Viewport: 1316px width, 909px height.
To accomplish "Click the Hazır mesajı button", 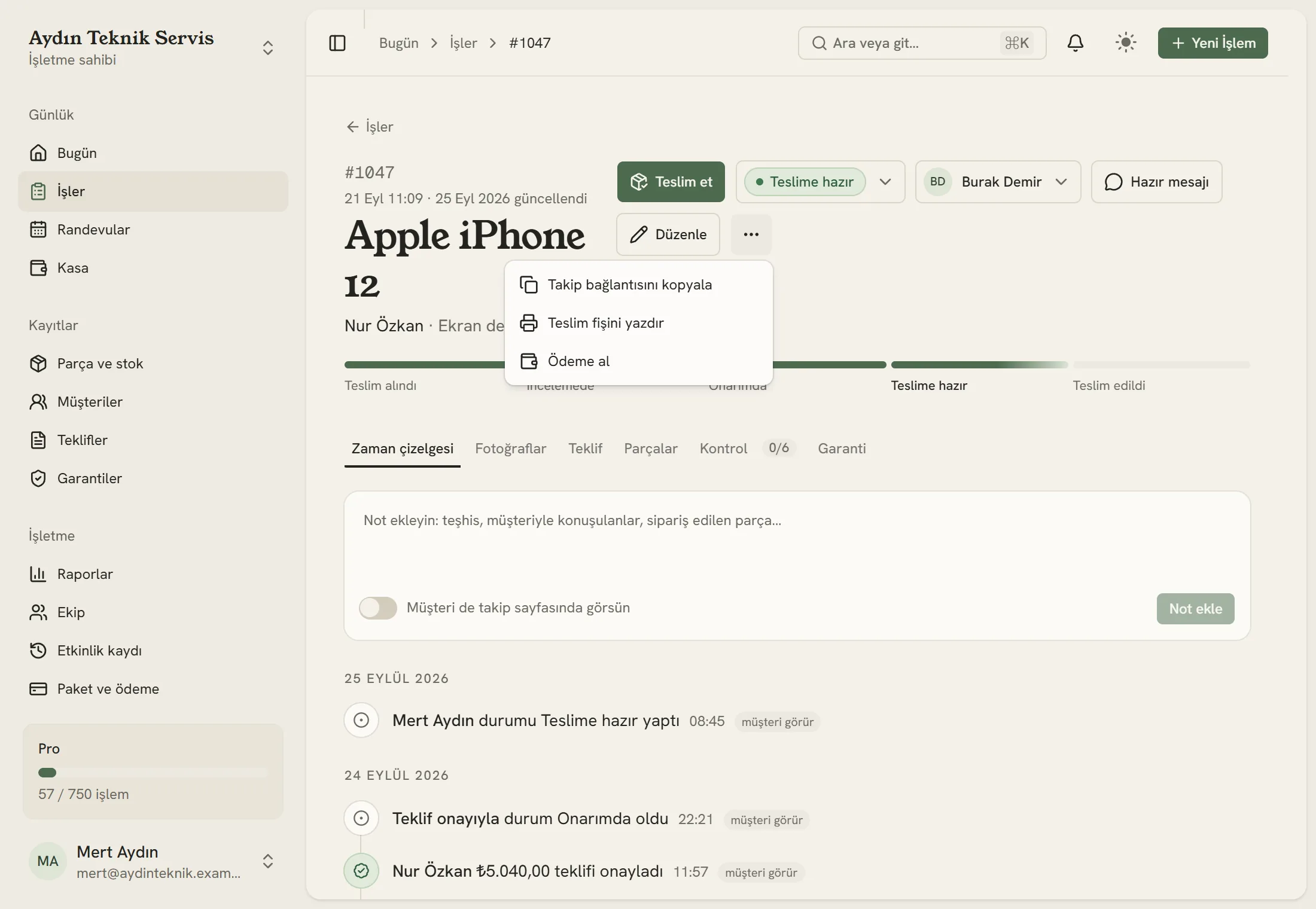I will [x=1156, y=182].
